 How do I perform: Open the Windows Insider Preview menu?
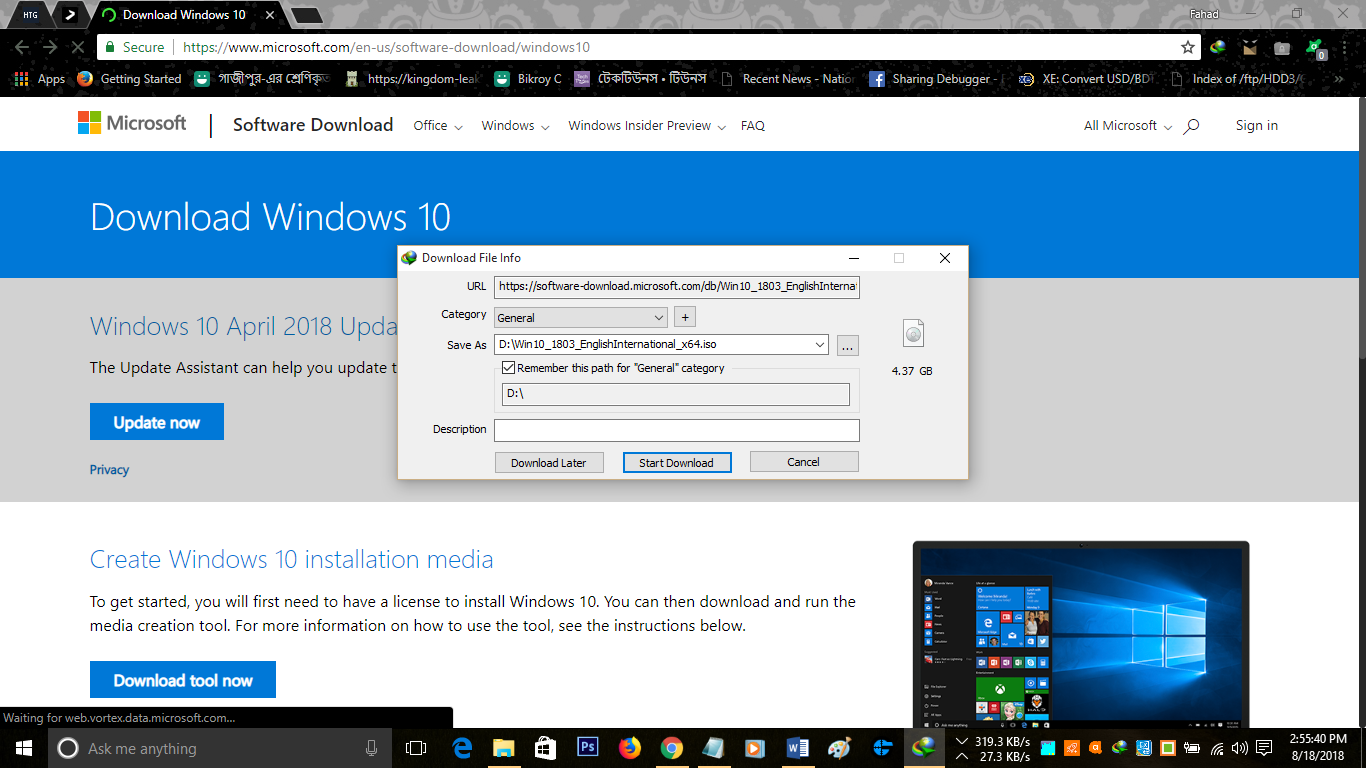coord(646,126)
